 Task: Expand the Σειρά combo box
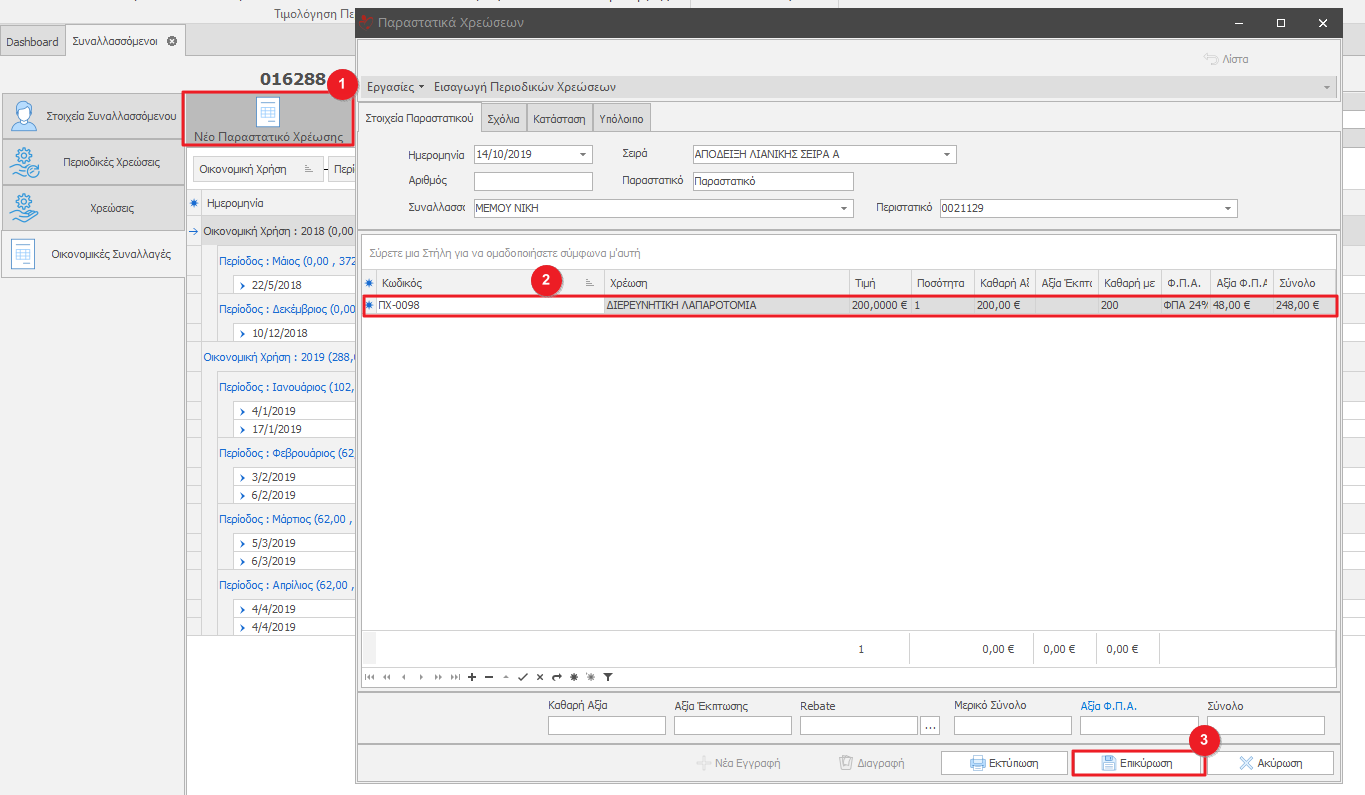tap(947, 155)
